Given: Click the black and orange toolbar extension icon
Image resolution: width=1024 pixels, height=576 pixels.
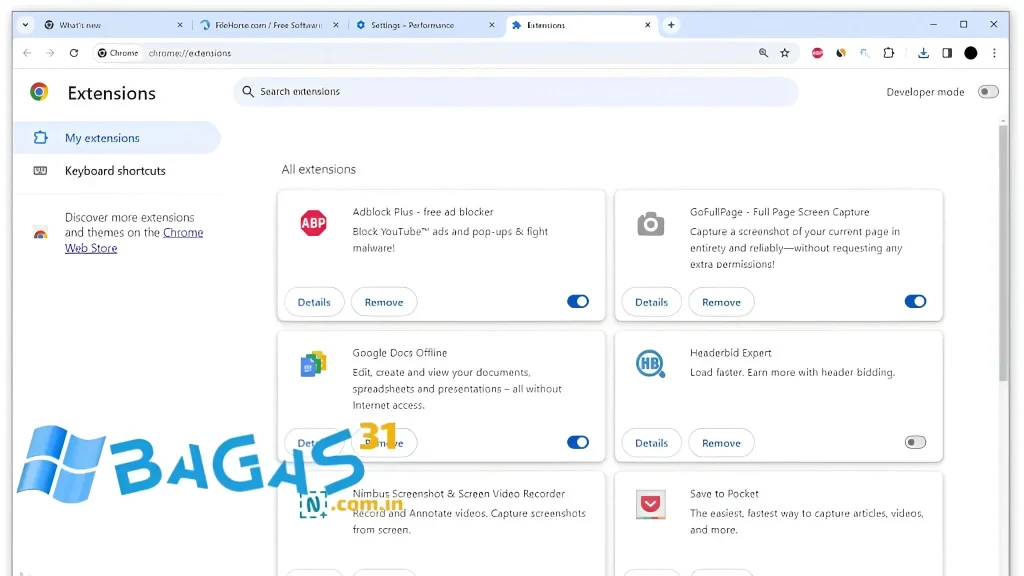Looking at the screenshot, I should pos(840,53).
